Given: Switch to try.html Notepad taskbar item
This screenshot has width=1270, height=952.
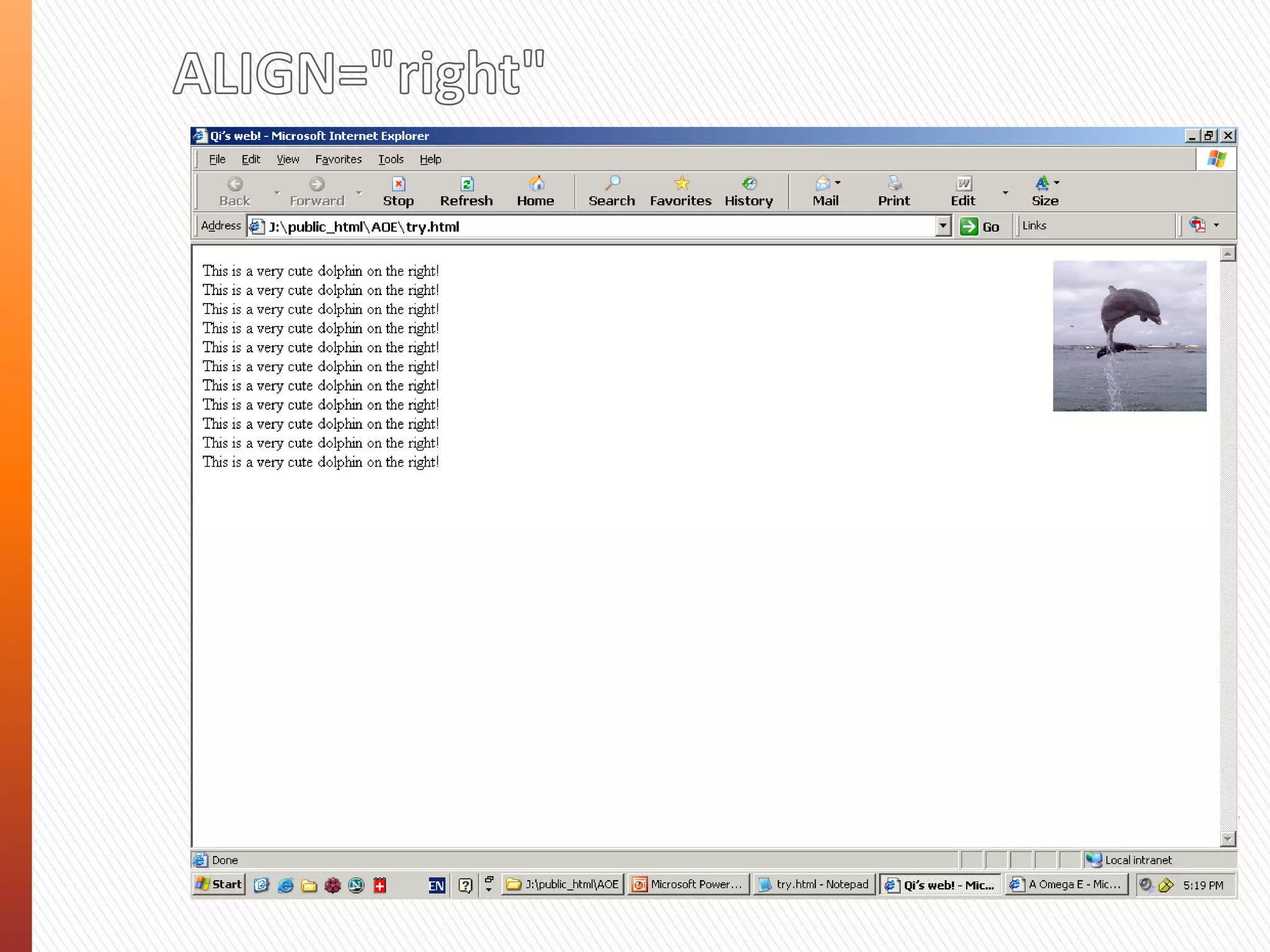Looking at the screenshot, I should tap(814, 884).
